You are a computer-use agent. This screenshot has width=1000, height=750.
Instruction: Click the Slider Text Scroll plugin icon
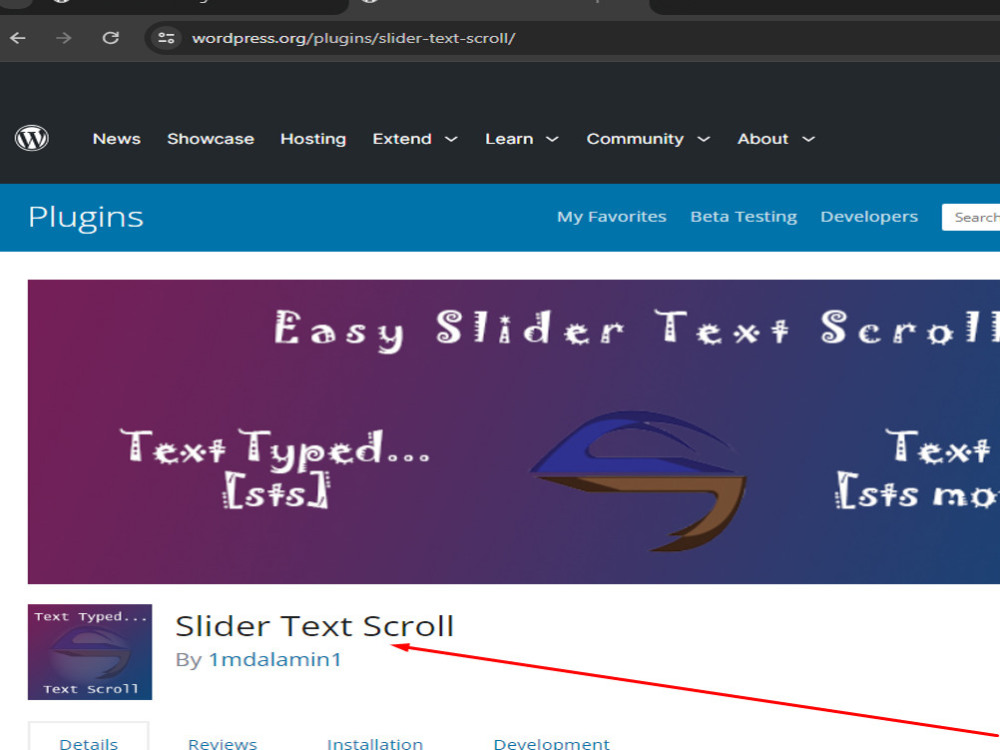pos(90,652)
